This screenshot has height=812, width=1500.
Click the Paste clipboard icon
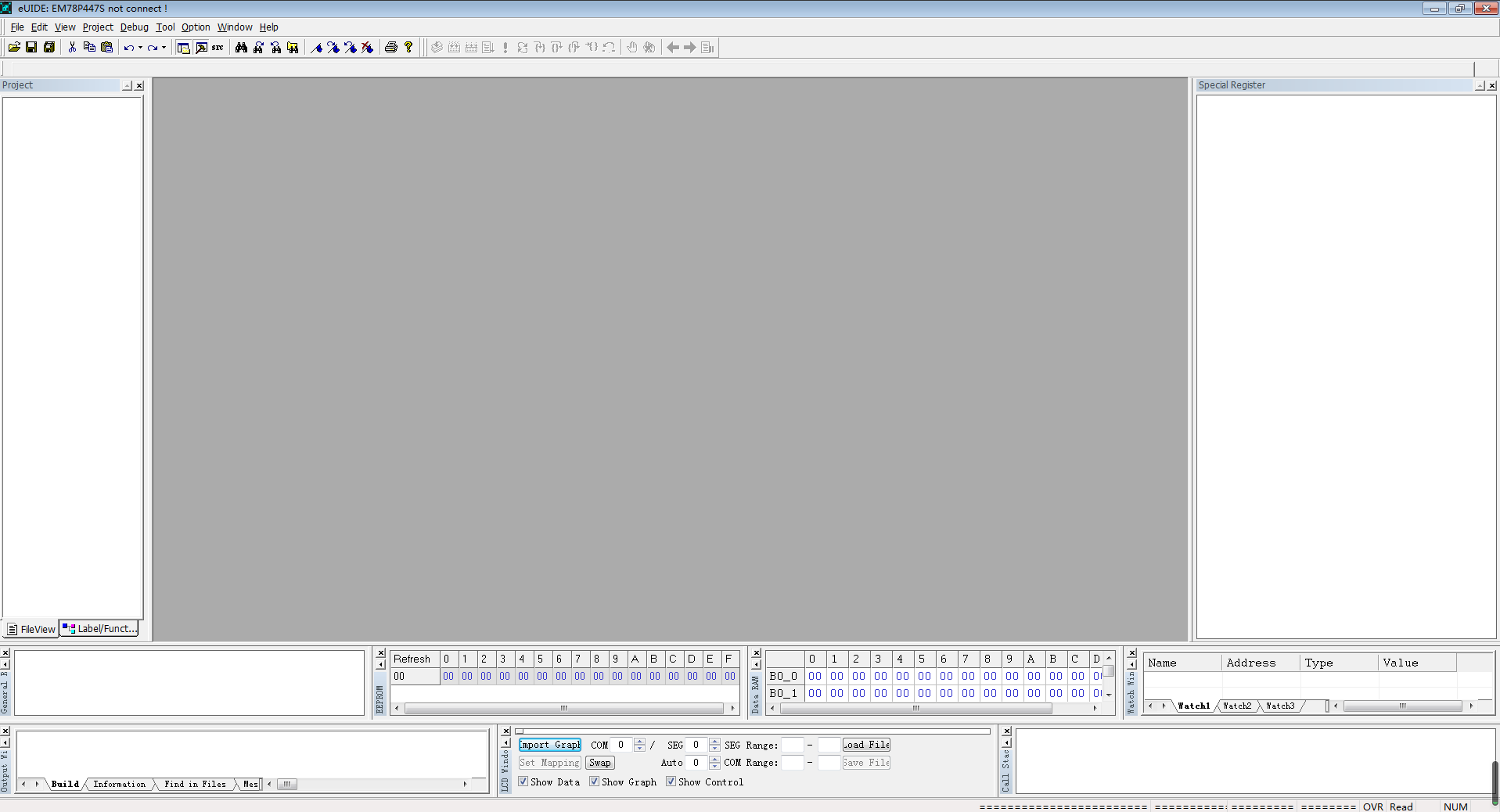click(106, 48)
